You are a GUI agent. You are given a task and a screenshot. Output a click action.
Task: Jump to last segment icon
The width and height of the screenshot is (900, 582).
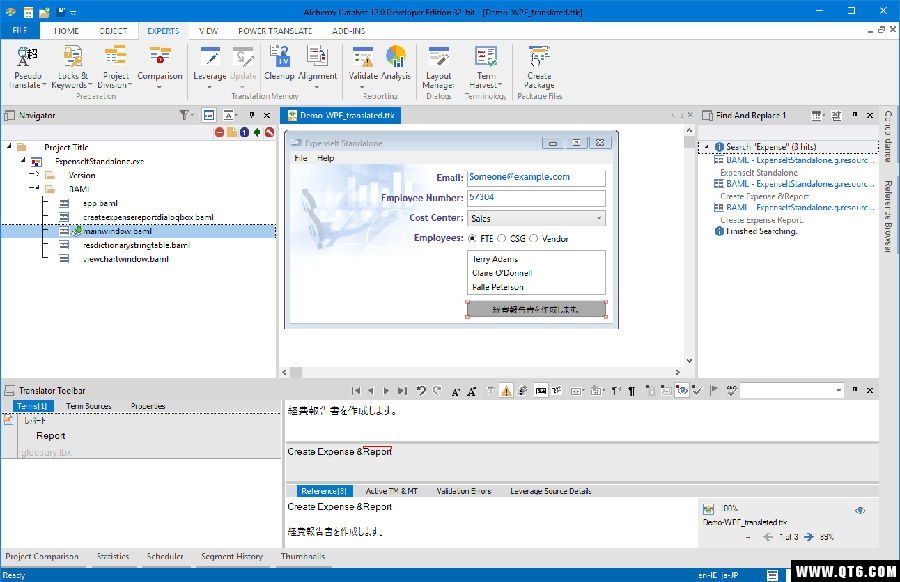point(402,391)
